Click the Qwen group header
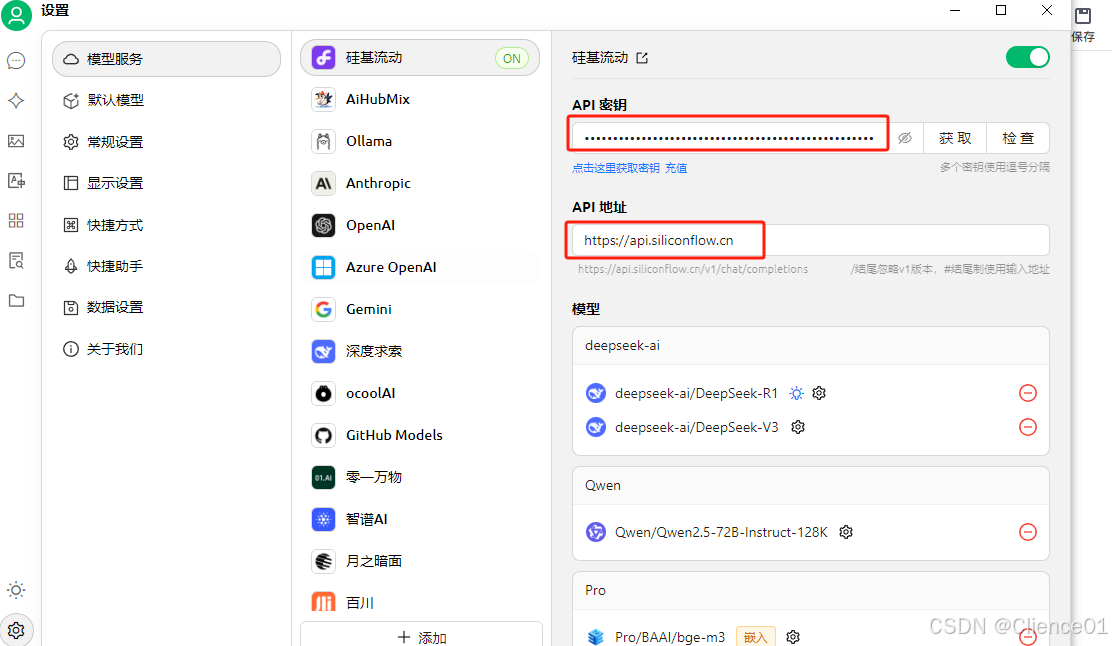1112x646 pixels. click(811, 486)
